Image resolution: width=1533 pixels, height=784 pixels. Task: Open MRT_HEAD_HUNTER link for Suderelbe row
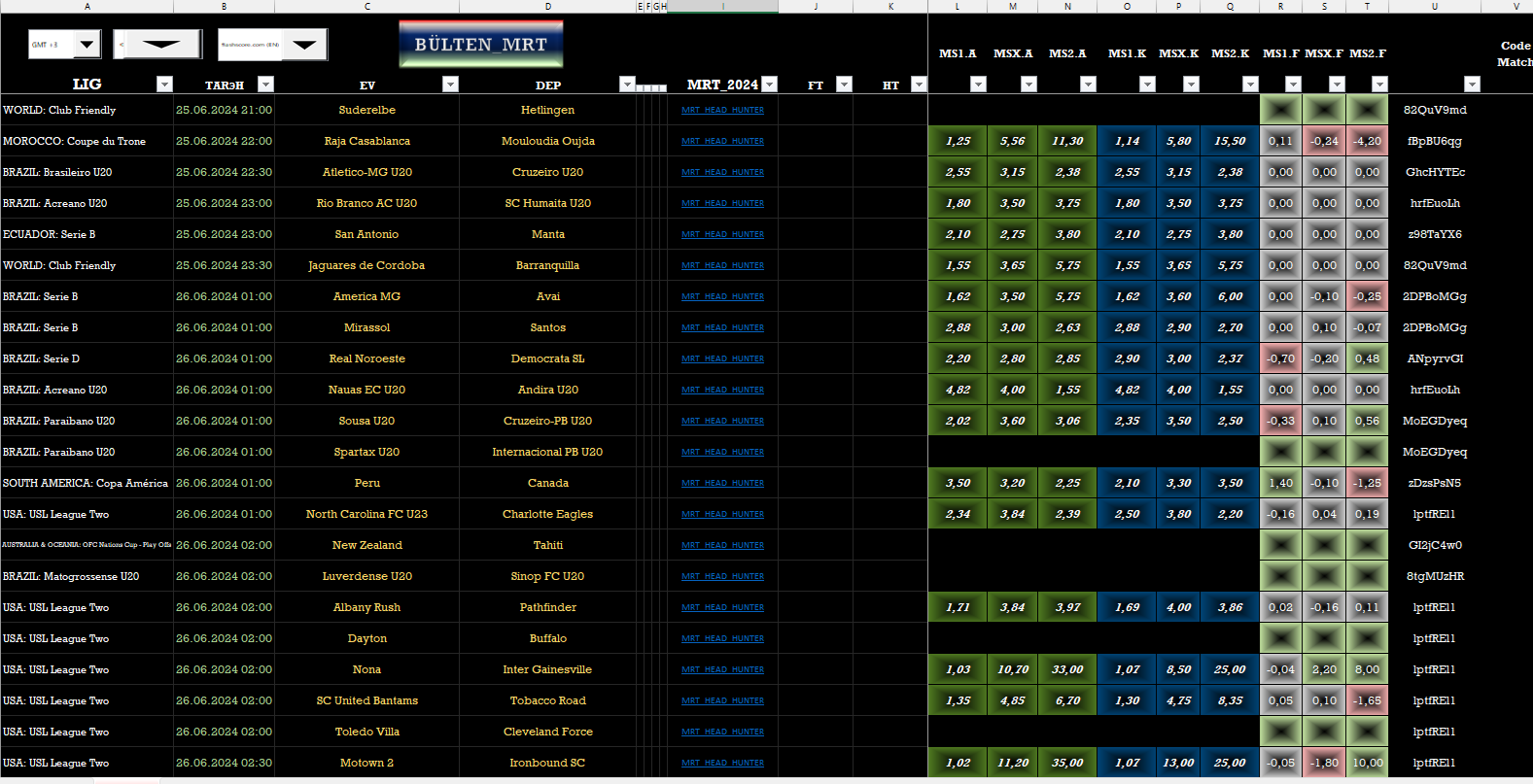coord(722,110)
